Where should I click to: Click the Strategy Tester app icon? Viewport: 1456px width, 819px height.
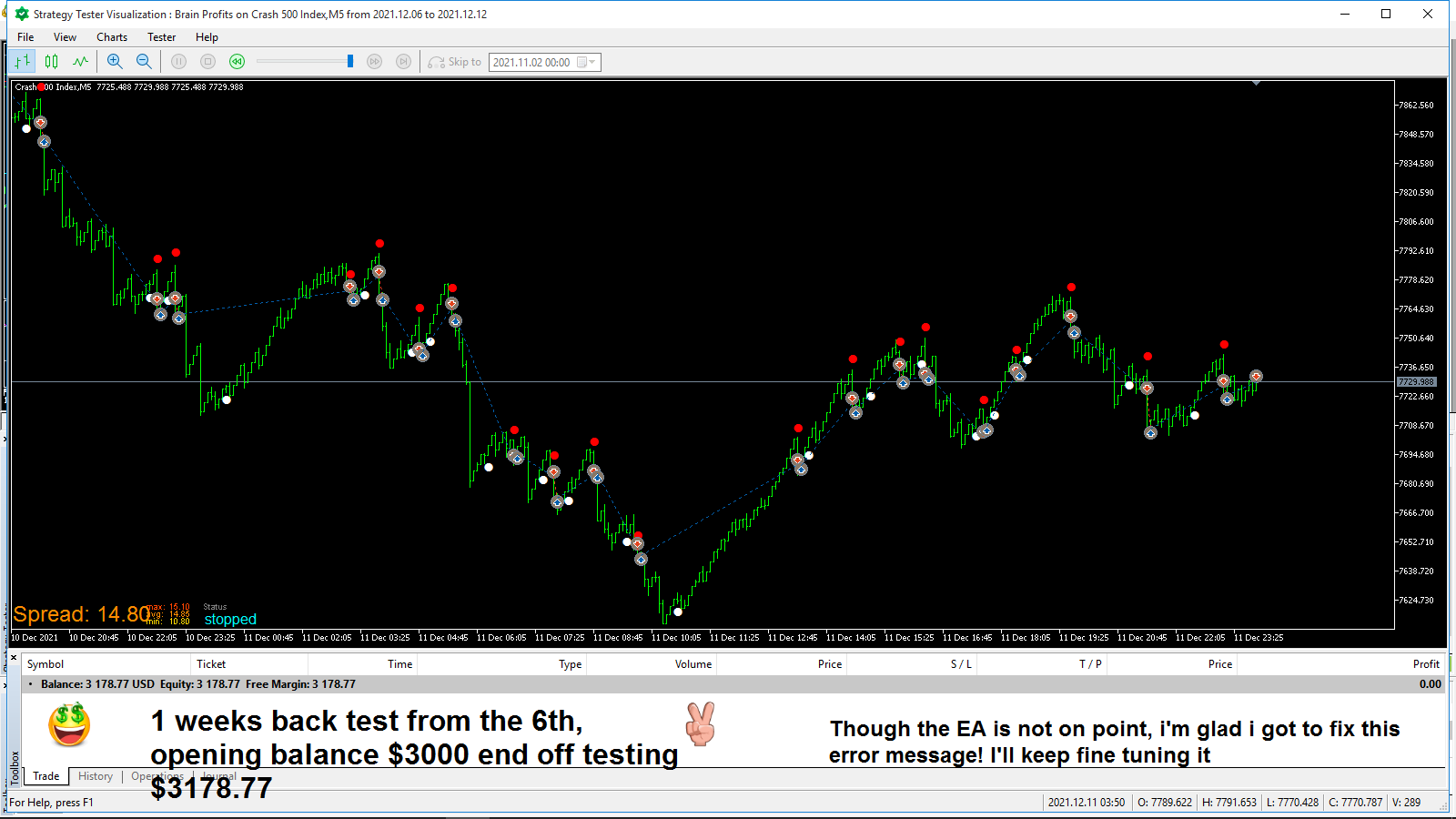[x=22, y=14]
